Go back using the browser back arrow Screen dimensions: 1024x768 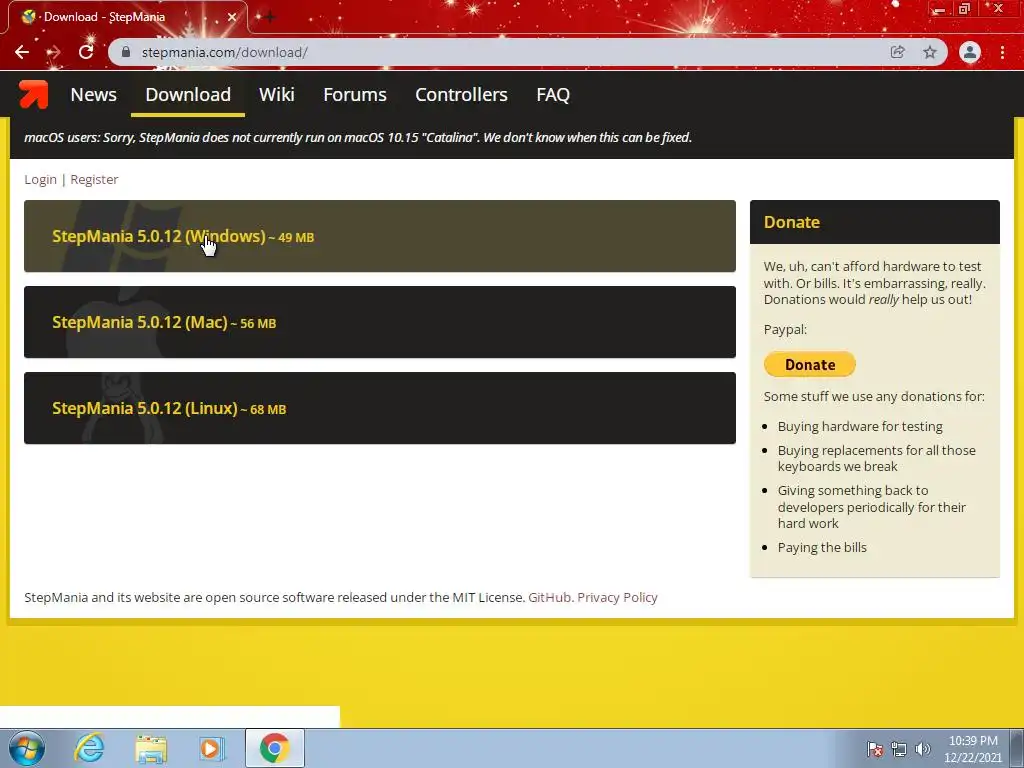pos(22,52)
